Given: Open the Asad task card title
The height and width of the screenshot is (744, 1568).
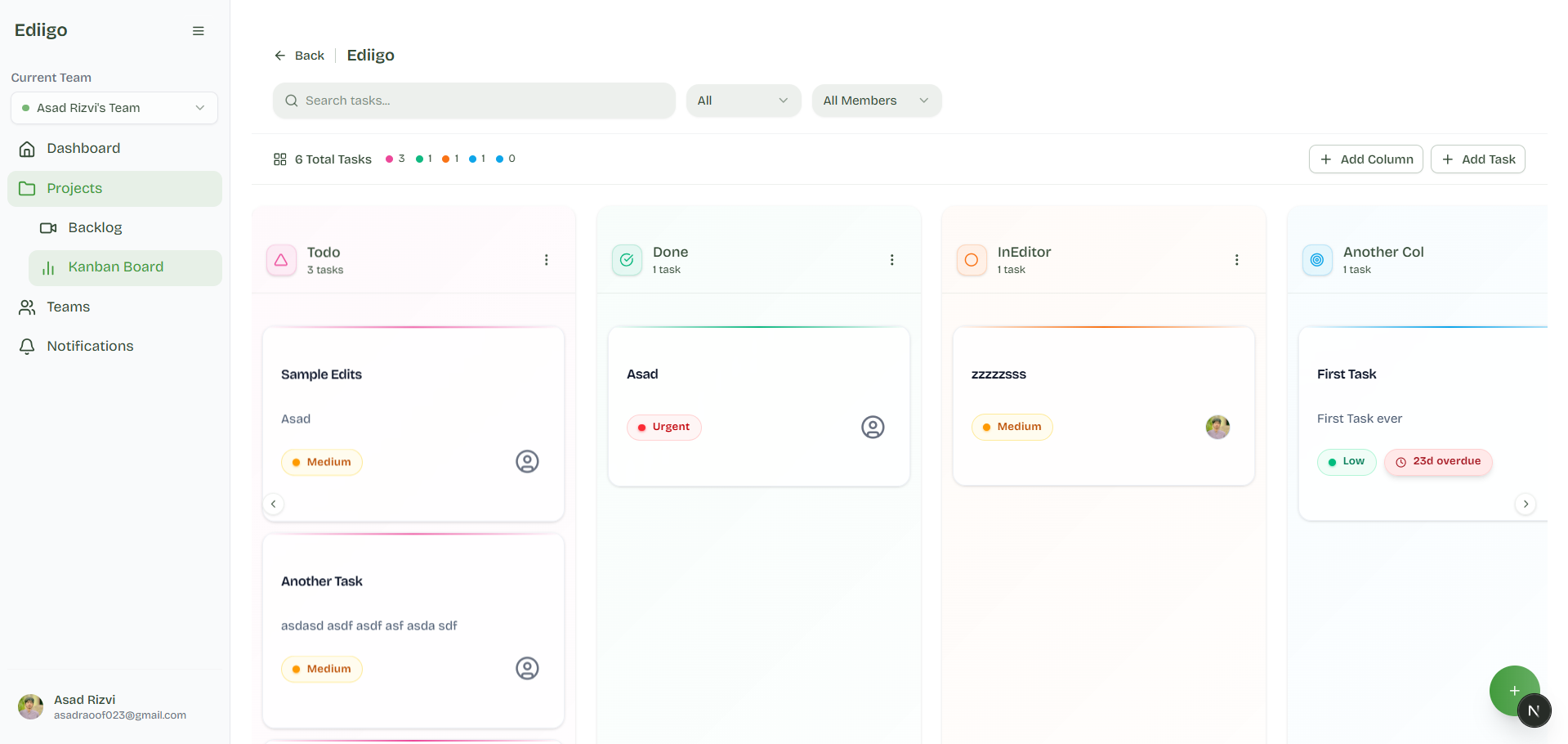Looking at the screenshot, I should pyautogui.click(x=642, y=374).
